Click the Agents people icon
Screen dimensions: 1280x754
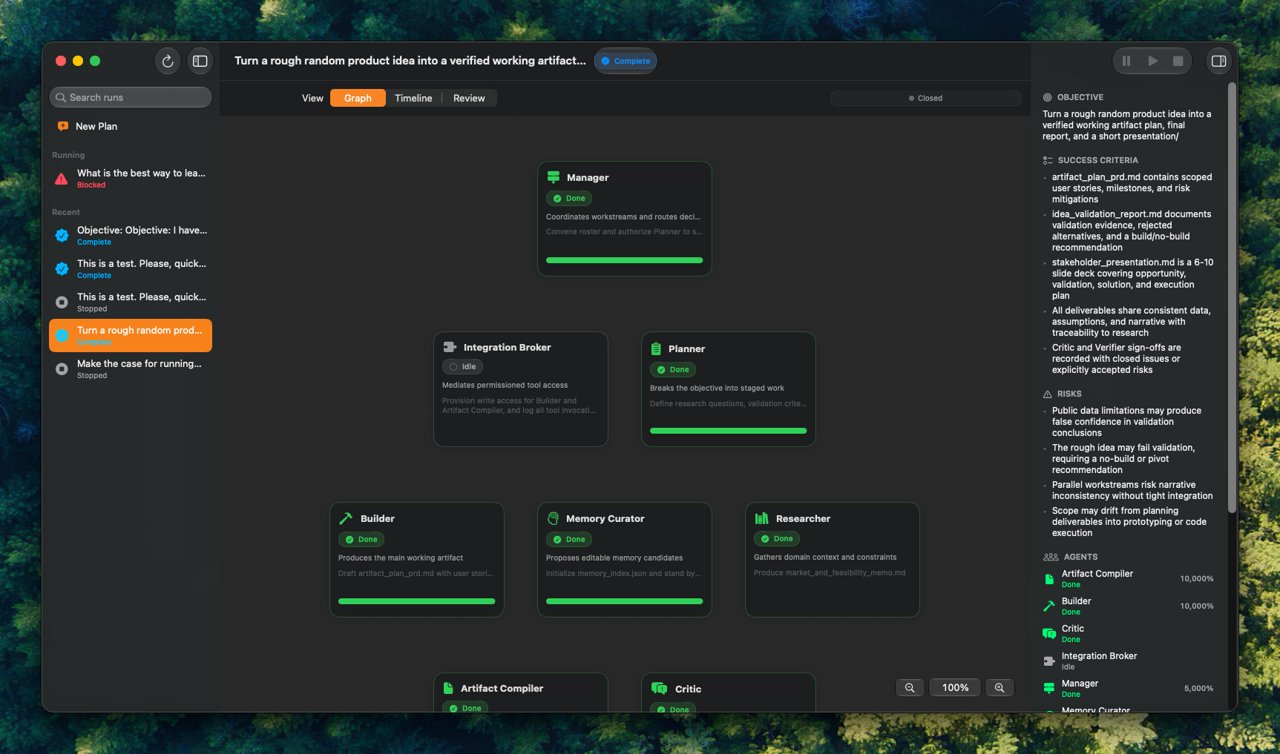point(1050,557)
